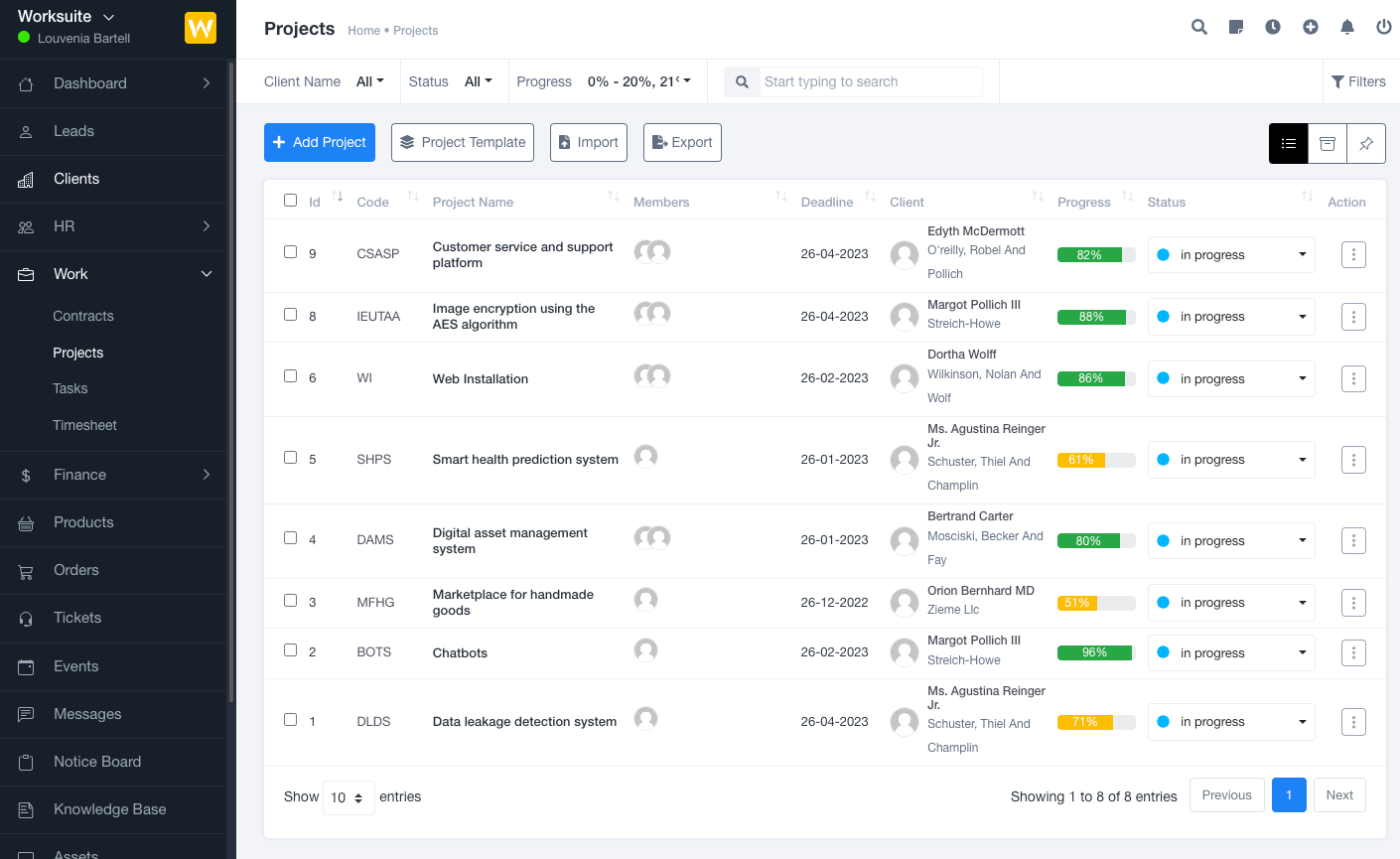Click the Export button
Image resolution: width=1400 pixels, height=859 pixels.
(682, 142)
